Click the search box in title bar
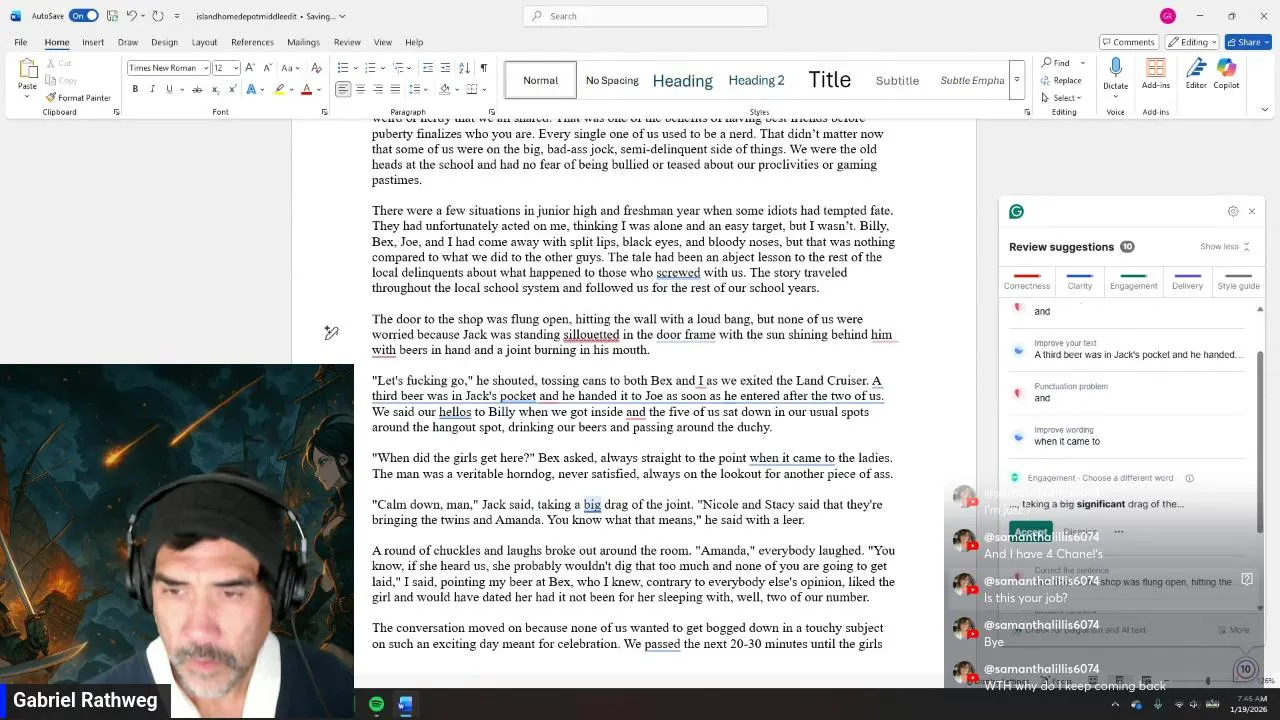The image size is (1280, 720). (x=645, y=16)
